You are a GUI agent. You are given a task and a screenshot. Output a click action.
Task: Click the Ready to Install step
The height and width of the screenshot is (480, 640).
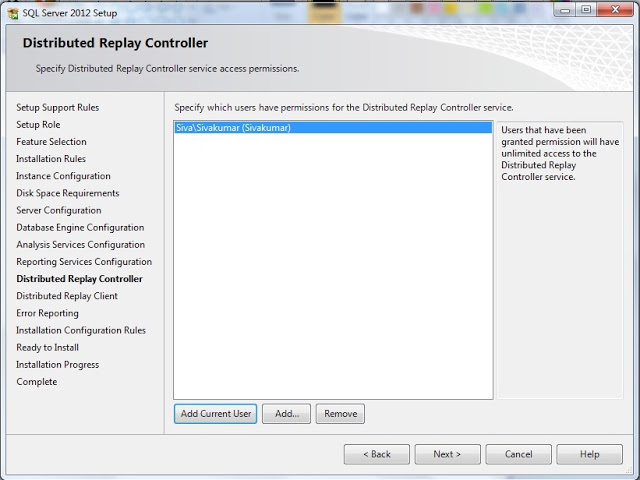[x=47, y=347]
